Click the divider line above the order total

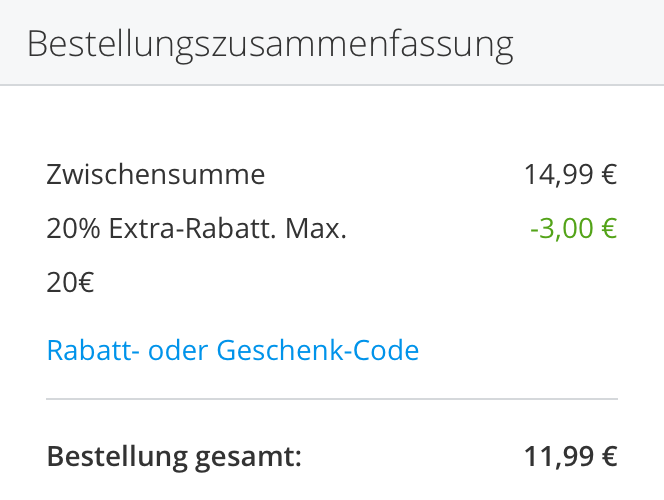pyautogui.click(x=332, y=399)
